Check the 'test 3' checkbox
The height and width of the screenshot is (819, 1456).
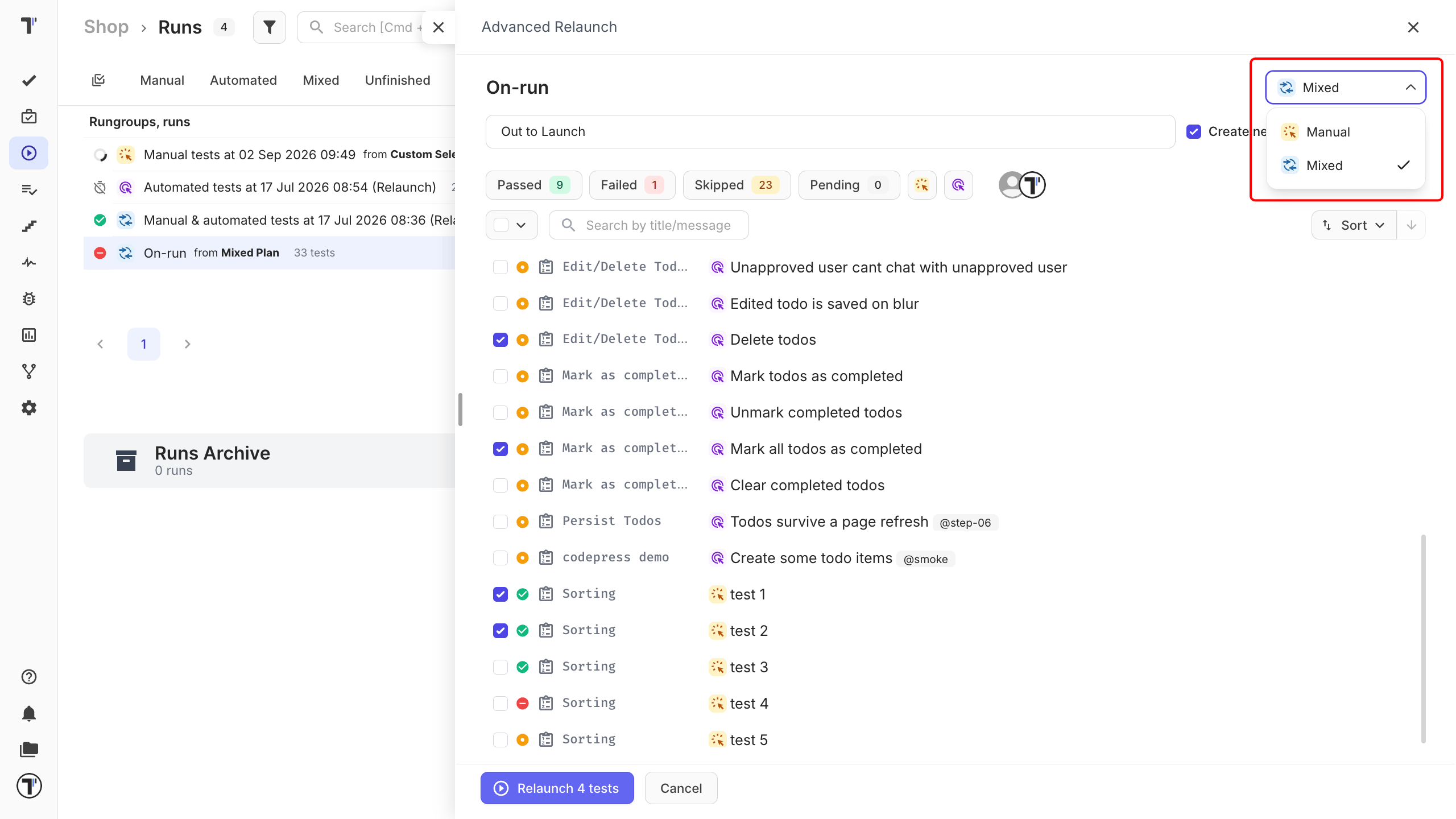coord(500,667)
